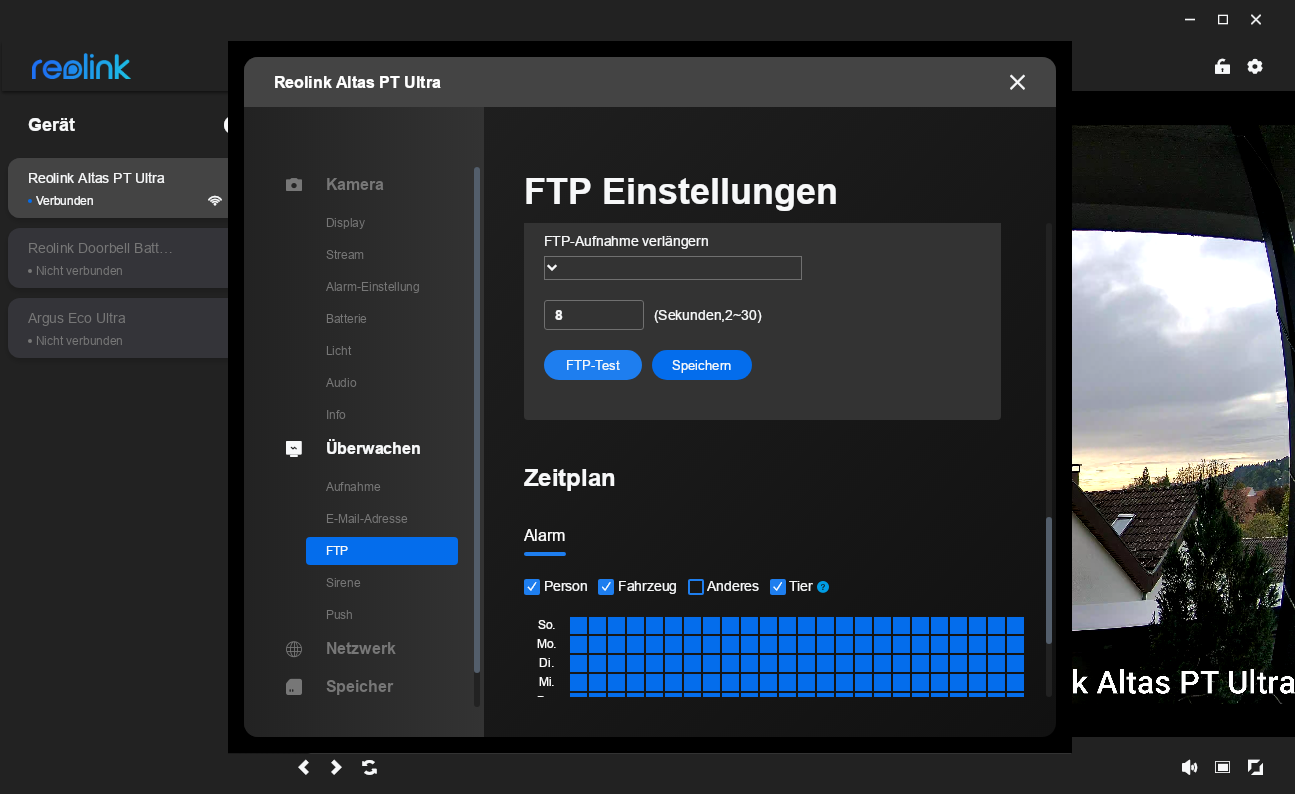Open E-Mail-Adresse settings
The width and height of the screenshot is (1295, 794).
367,519
